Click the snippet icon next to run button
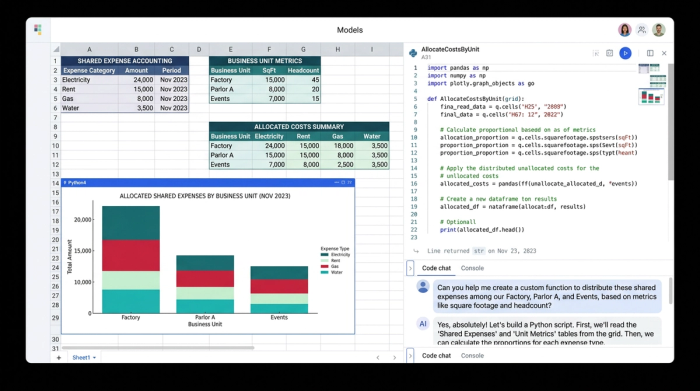Screen dimensions: 700x391 point(609,53)
